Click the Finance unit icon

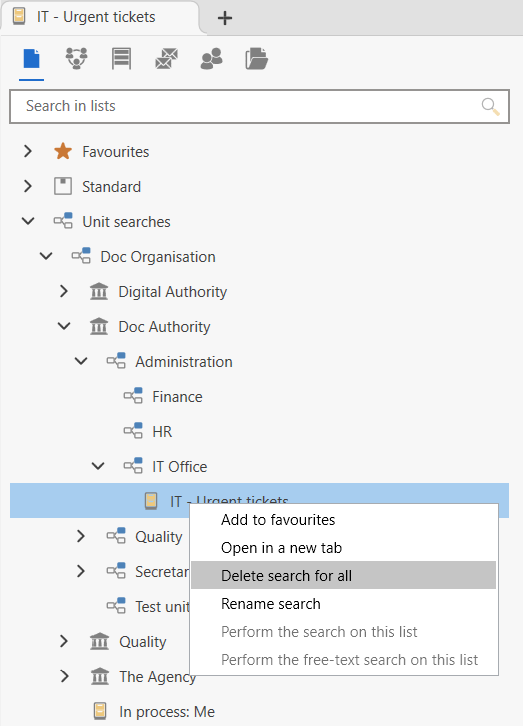tap(133, 396)
